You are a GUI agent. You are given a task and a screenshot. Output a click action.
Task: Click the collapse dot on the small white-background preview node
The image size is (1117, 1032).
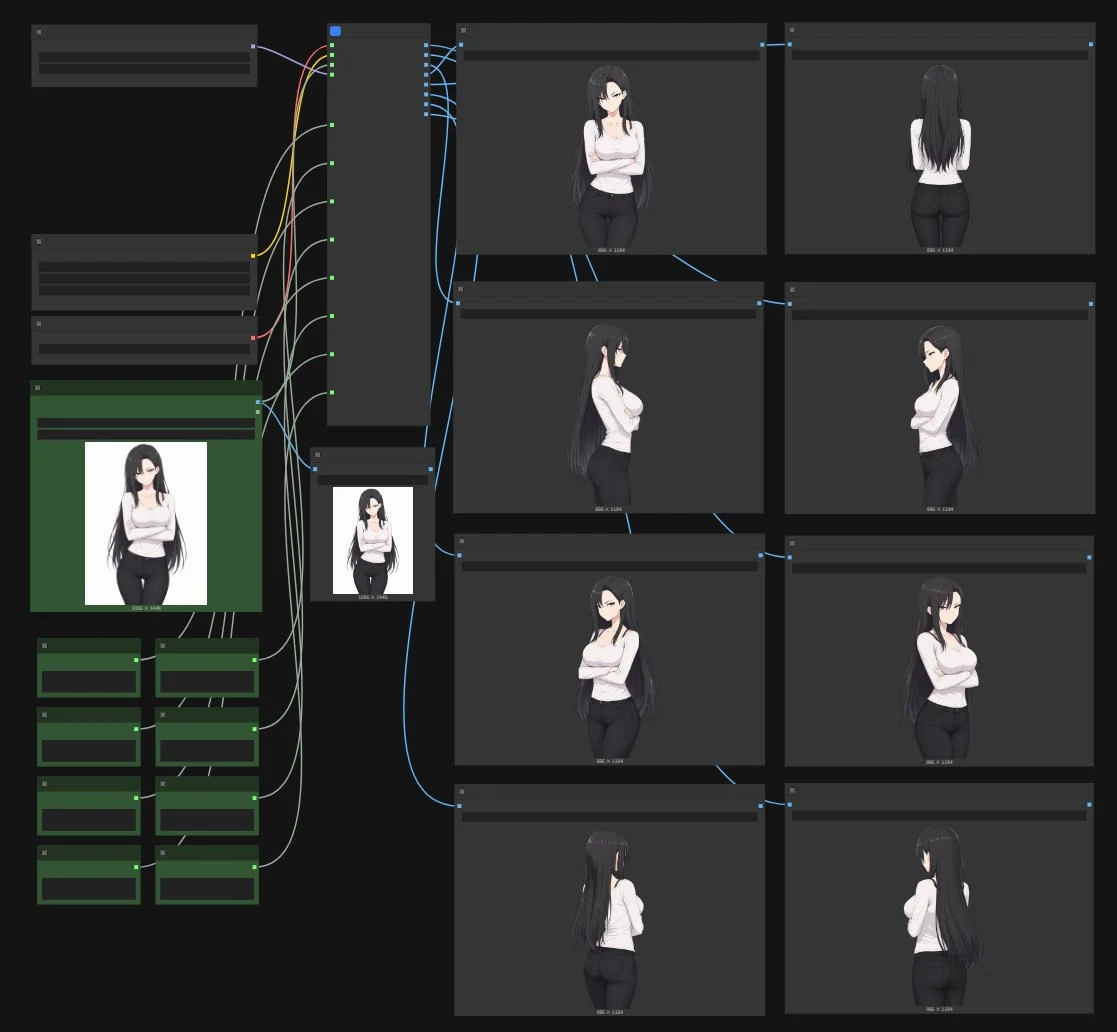(317, 454)
